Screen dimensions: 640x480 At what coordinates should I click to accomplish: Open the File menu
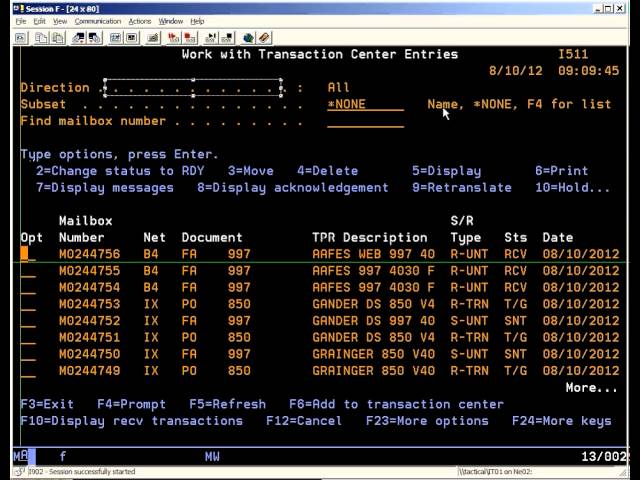pos(21,21)
